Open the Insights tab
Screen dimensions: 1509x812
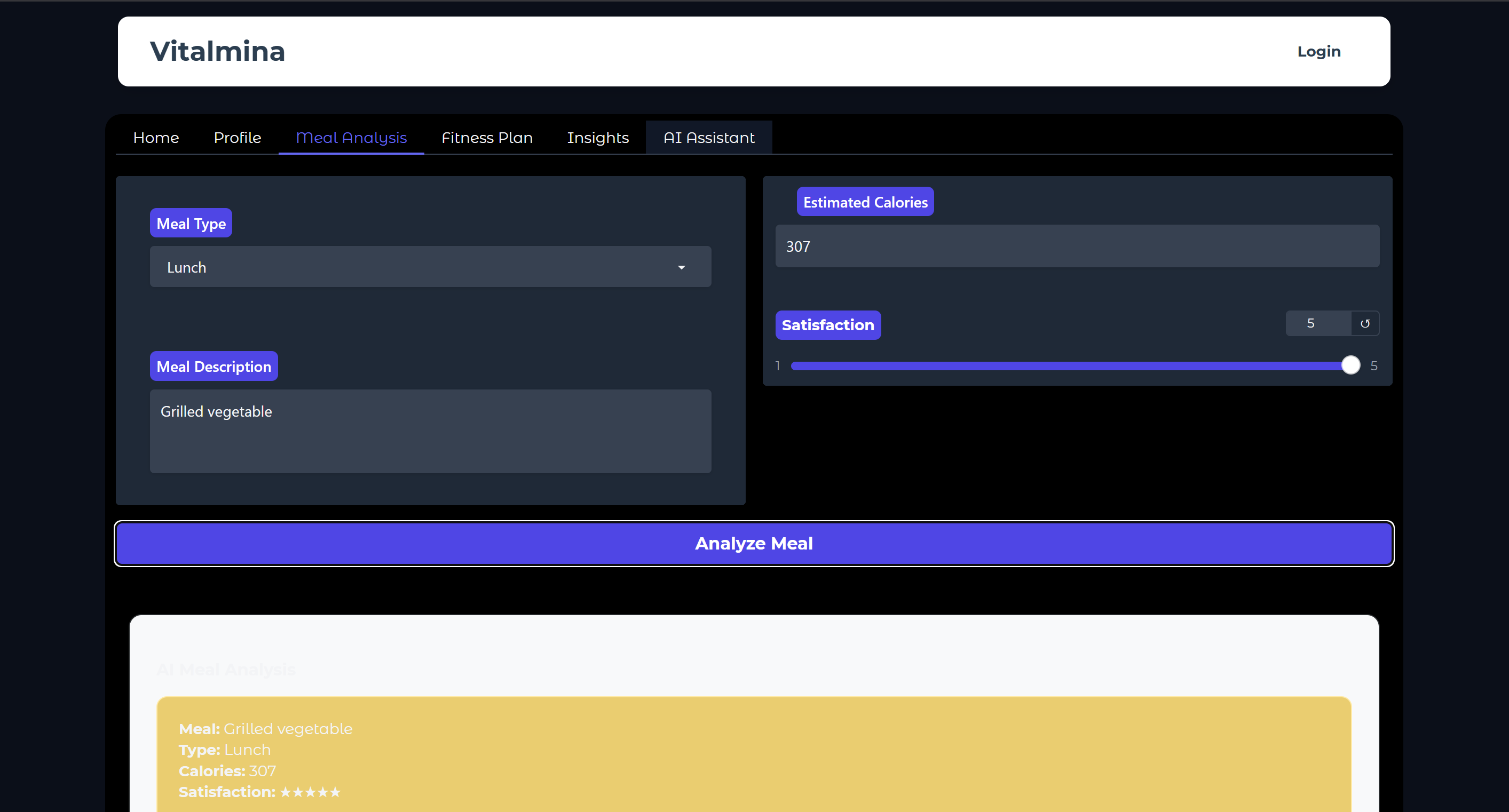click(597, 138)
